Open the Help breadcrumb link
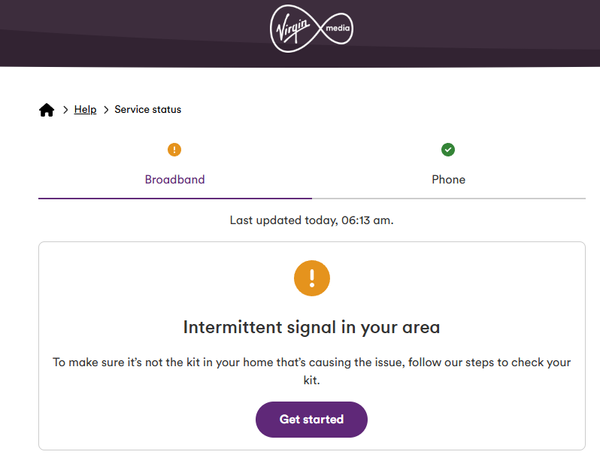Viewport: 600px width, 464px height. (85, 109)
